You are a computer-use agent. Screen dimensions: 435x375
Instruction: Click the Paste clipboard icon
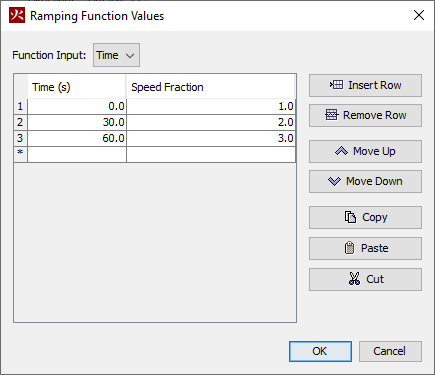tap(349, 248)
